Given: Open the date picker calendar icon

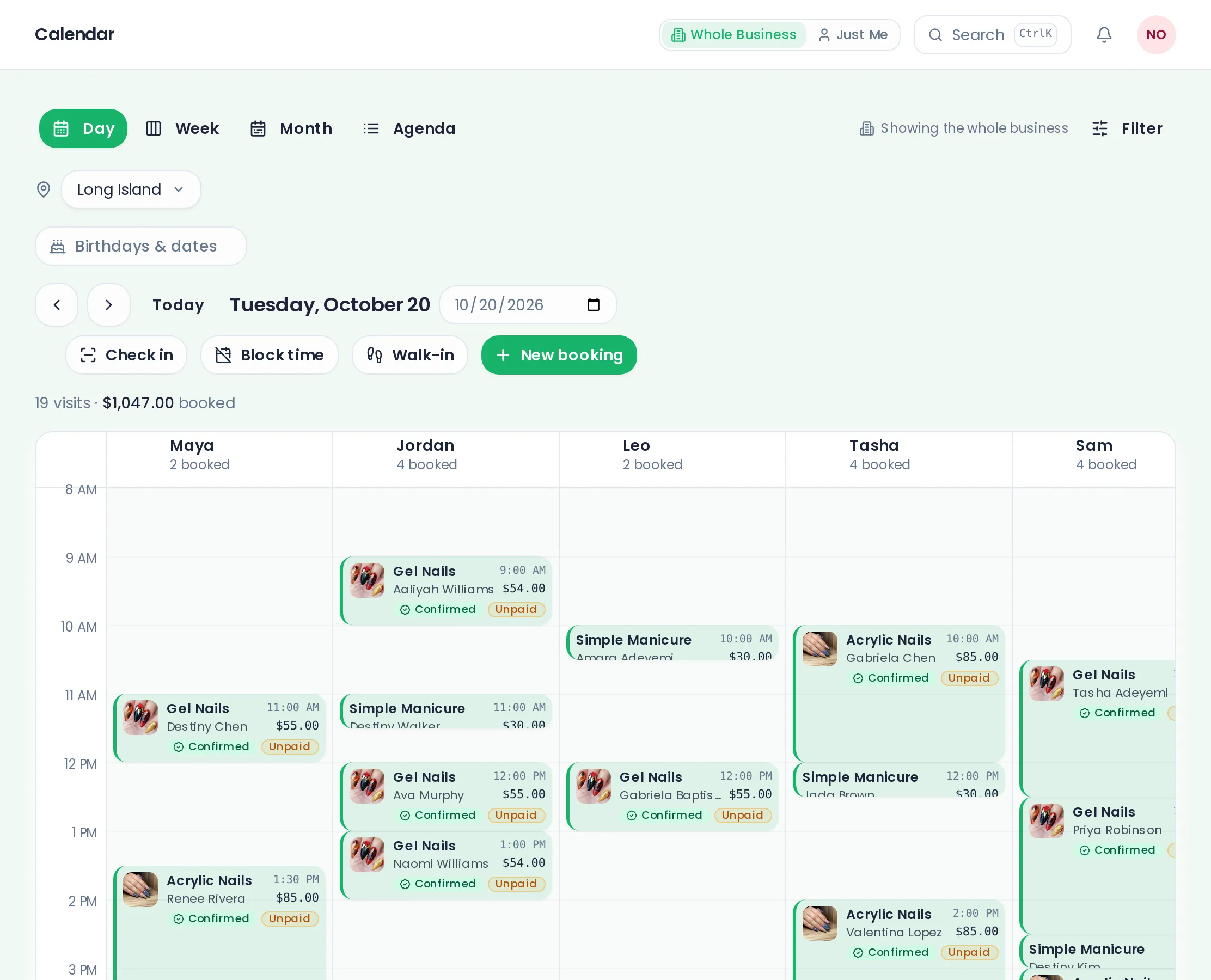Looking at the screenshot, I should coord(593,305).
